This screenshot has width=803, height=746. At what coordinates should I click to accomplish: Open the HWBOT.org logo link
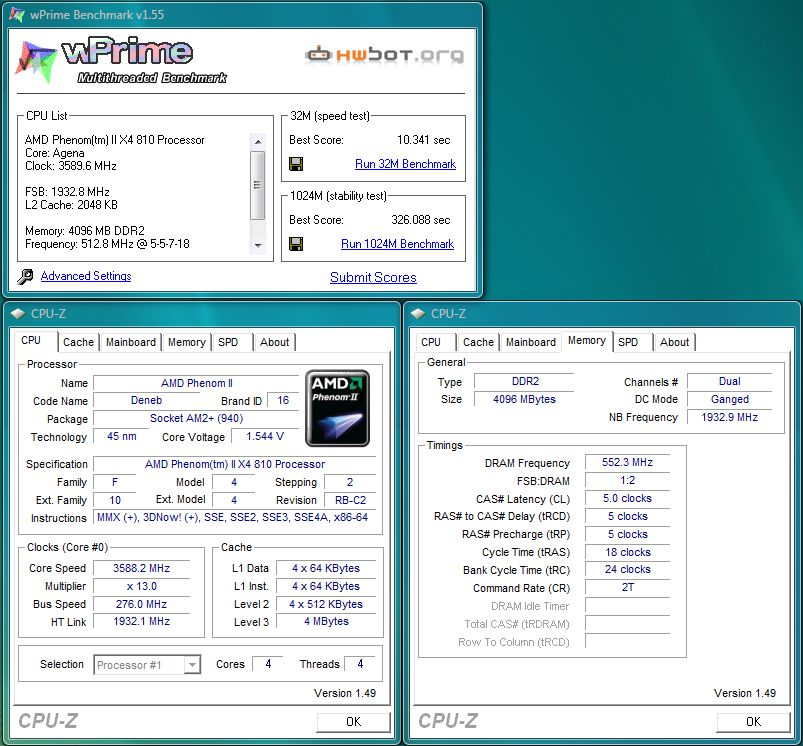(x=385, y=54)
